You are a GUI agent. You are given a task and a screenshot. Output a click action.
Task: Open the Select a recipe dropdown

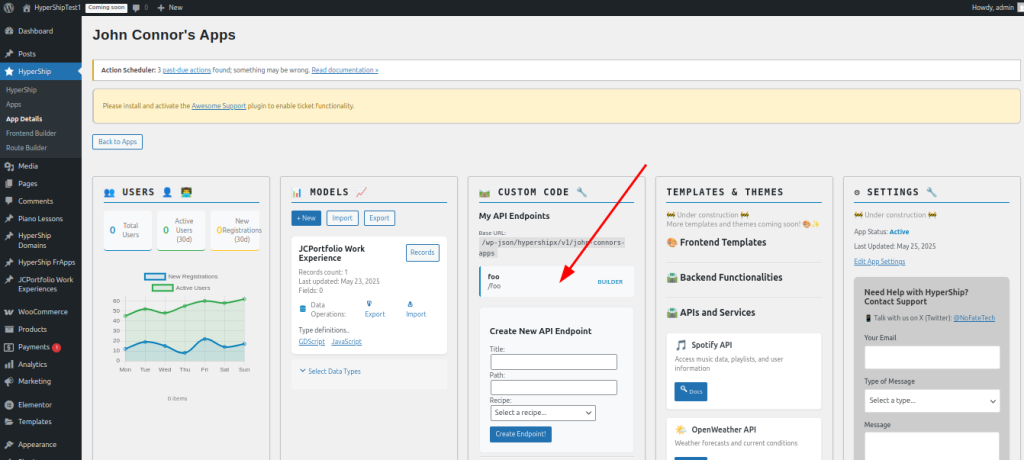click(x=542, y=413)
